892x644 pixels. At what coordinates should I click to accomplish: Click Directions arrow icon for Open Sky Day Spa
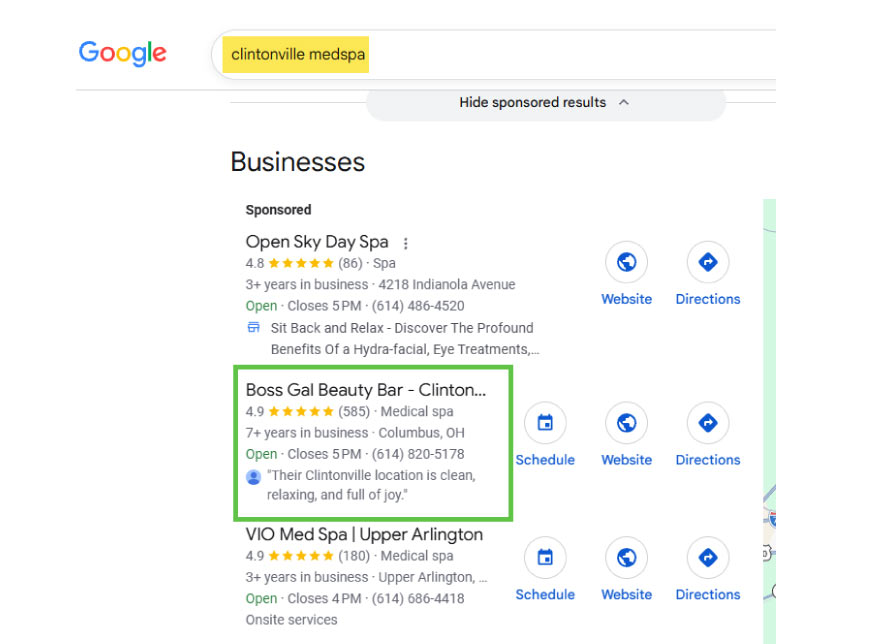(x=708, y=262)
